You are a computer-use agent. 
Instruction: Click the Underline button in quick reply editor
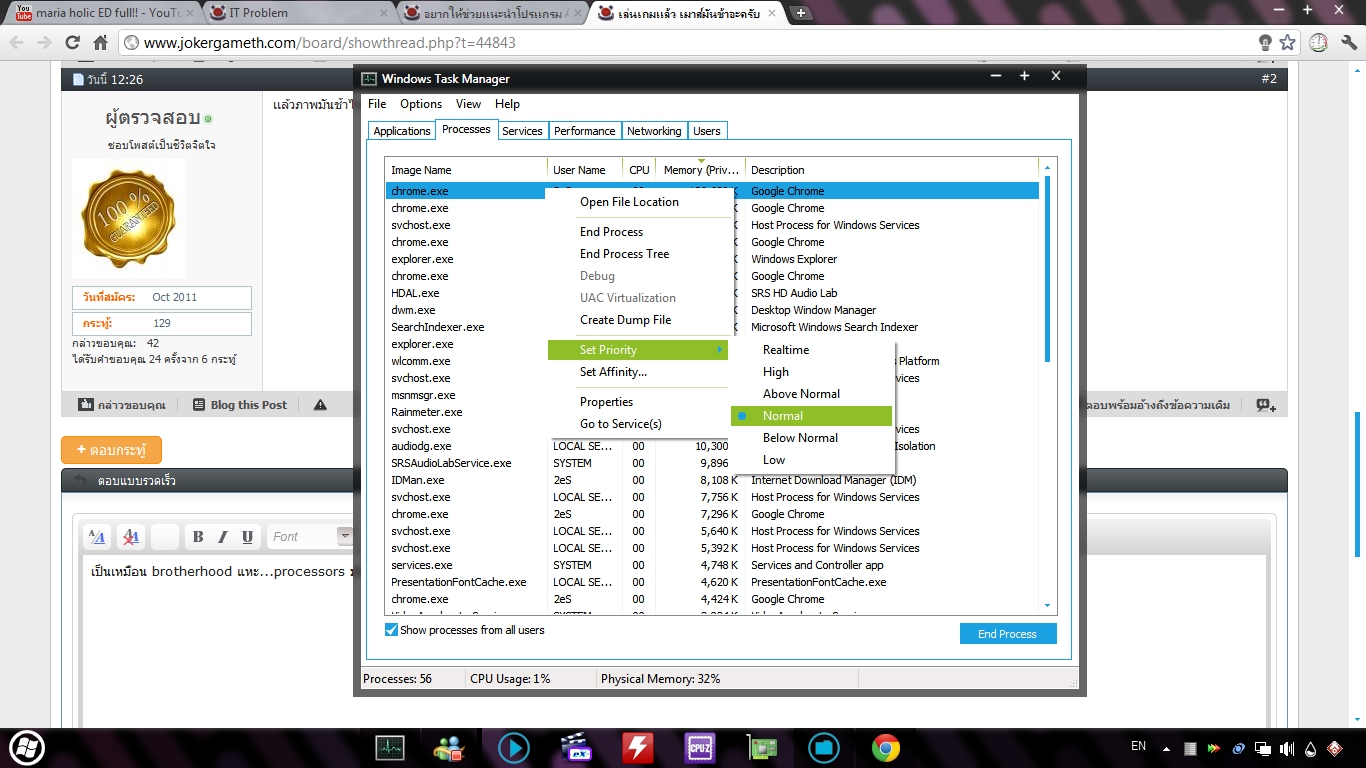click(x=247, y=537)
